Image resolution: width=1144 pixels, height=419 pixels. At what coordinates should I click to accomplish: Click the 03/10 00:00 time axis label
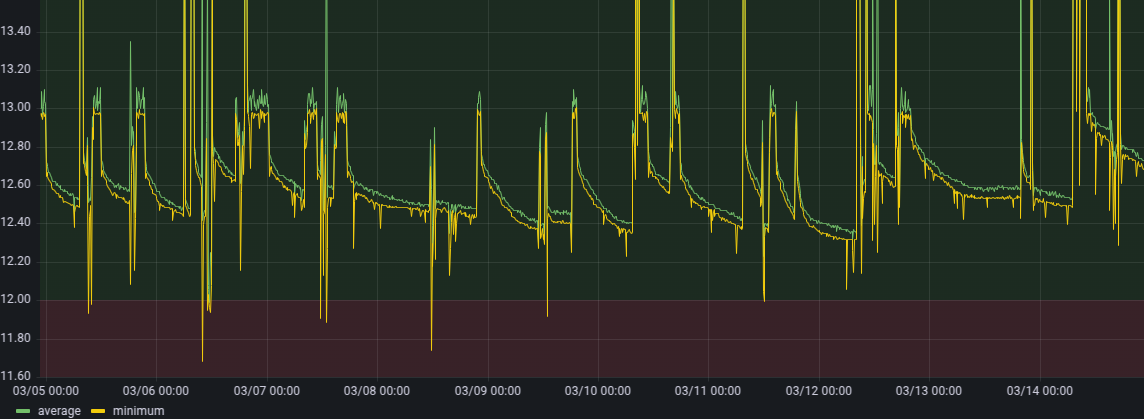pos(597,390)
